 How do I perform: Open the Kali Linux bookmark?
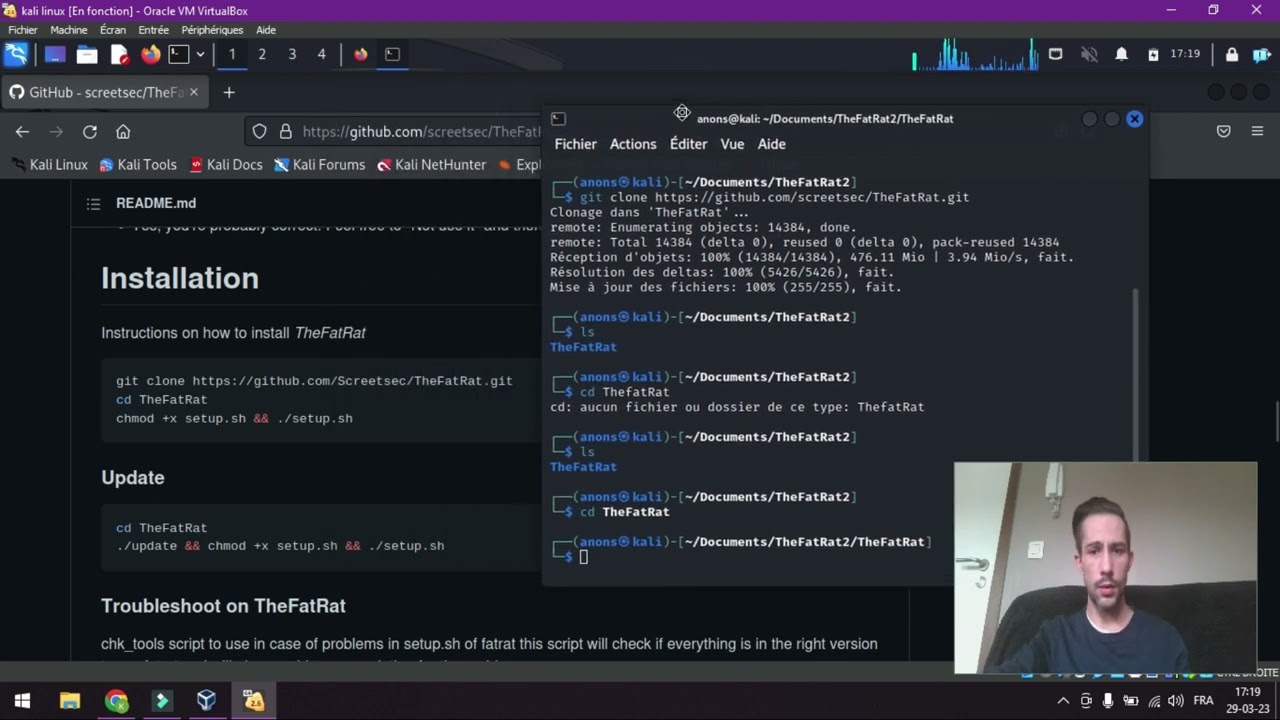(x=49, y=164)
